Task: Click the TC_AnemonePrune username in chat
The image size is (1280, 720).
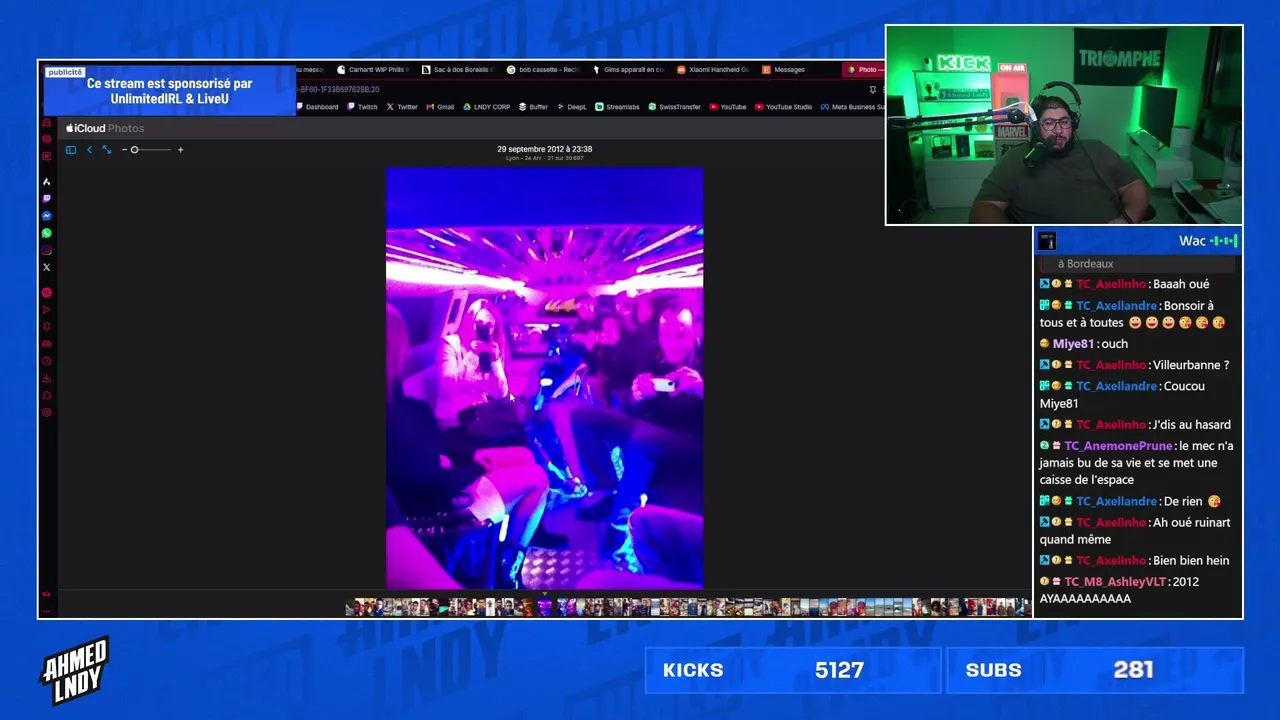Action: tap(1118, 446)
